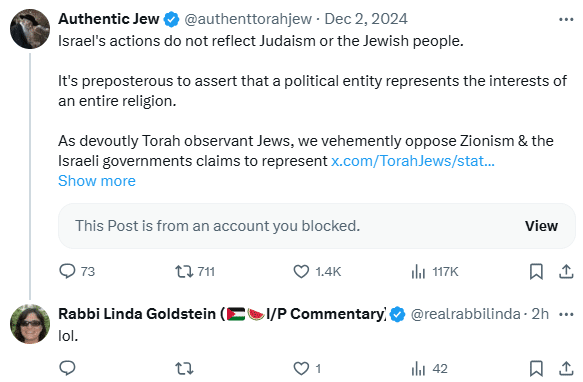Share Rabbi Linda Goldstein's reply
This screenshot has width=583, height=382.
[x=566, y=369]
